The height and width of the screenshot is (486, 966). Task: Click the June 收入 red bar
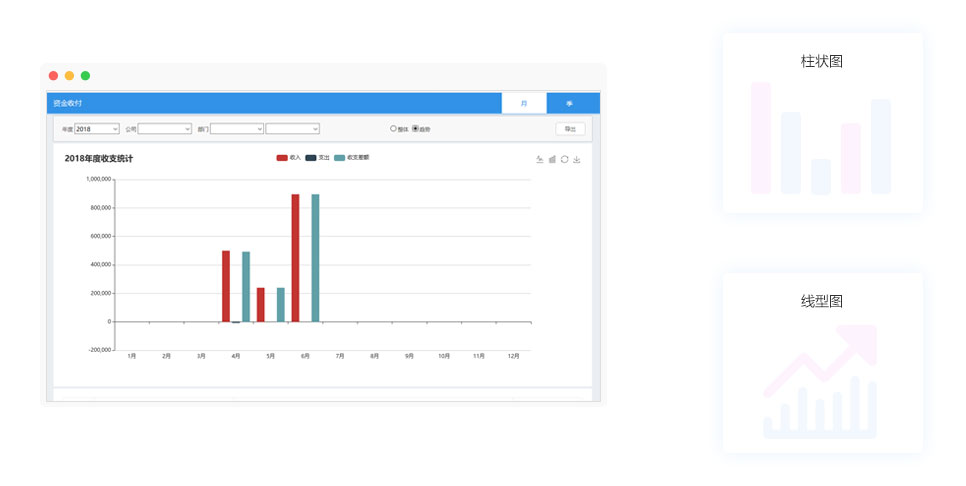295,258
